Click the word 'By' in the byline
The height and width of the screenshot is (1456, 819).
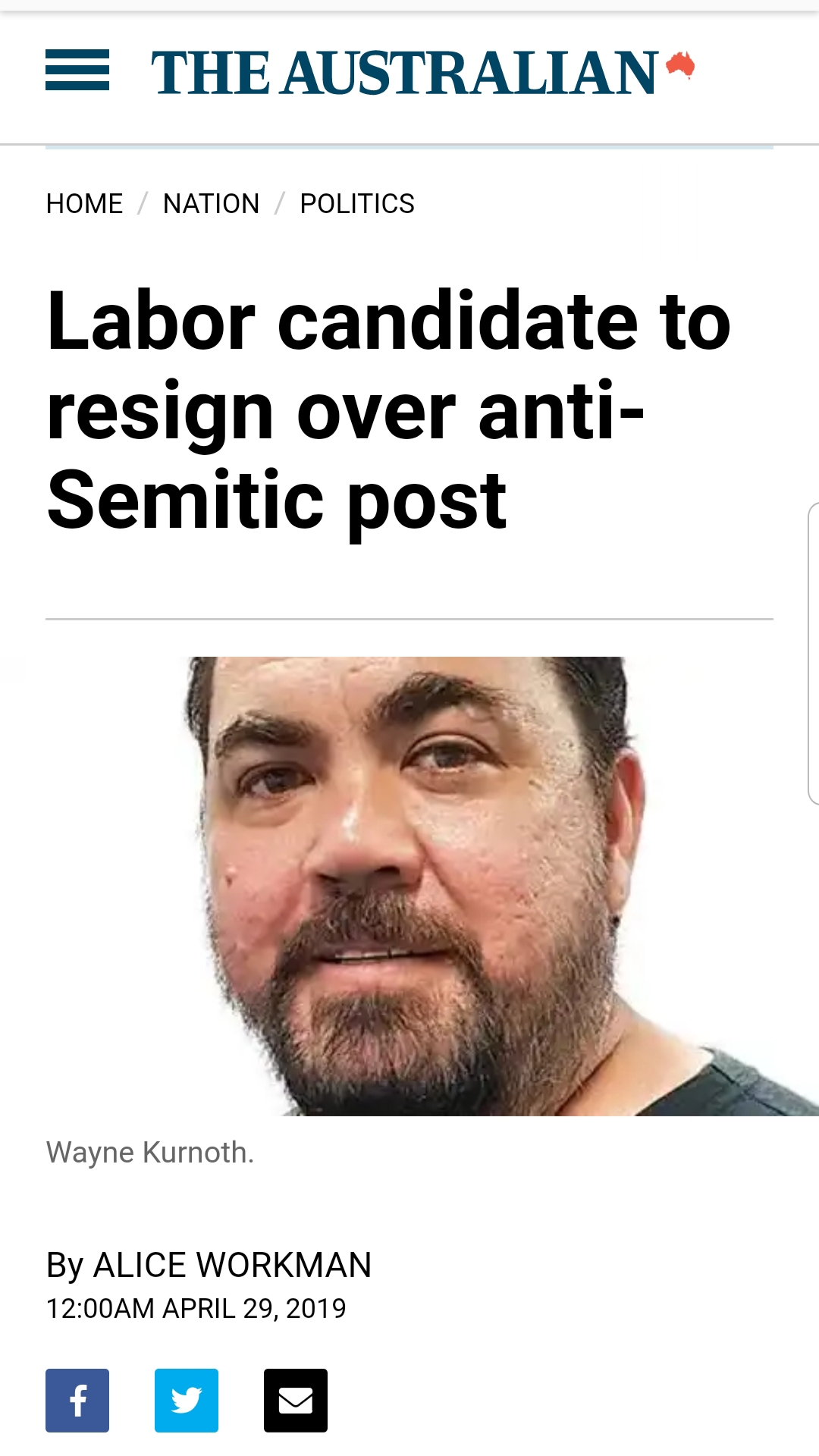click(64, 1266)
